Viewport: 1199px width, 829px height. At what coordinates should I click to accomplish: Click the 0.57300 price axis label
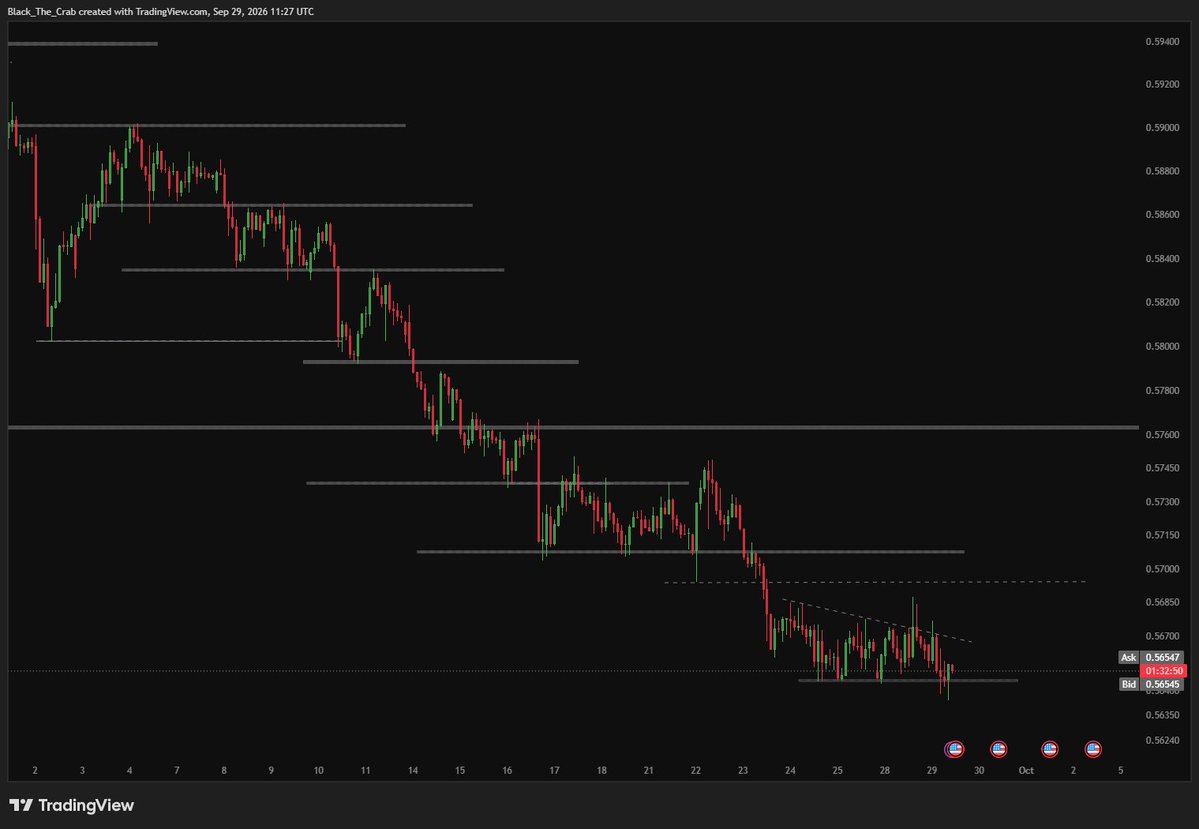click(x=1162, y=502)
